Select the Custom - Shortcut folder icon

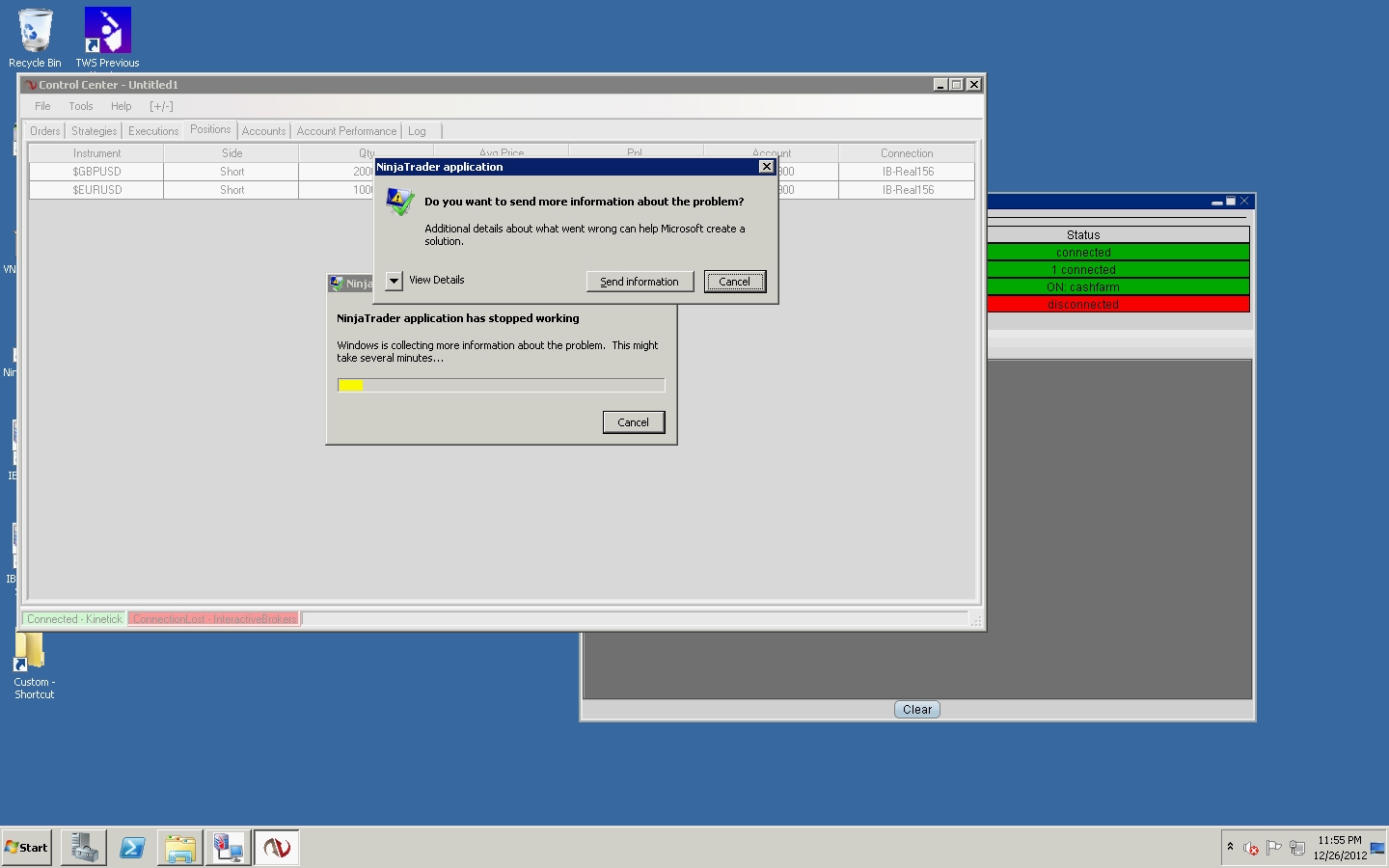point(34,665)
